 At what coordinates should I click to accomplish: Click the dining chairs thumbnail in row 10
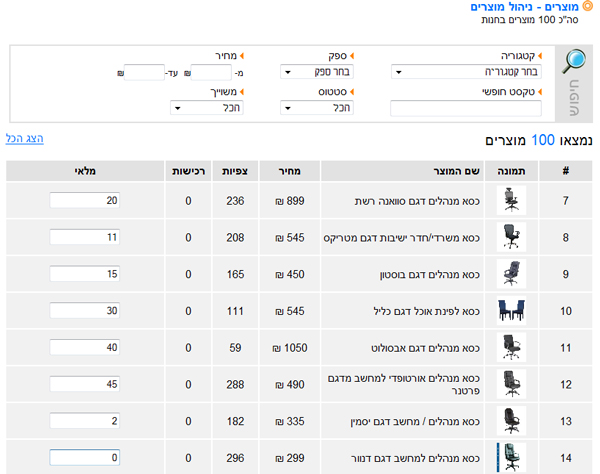511,311
